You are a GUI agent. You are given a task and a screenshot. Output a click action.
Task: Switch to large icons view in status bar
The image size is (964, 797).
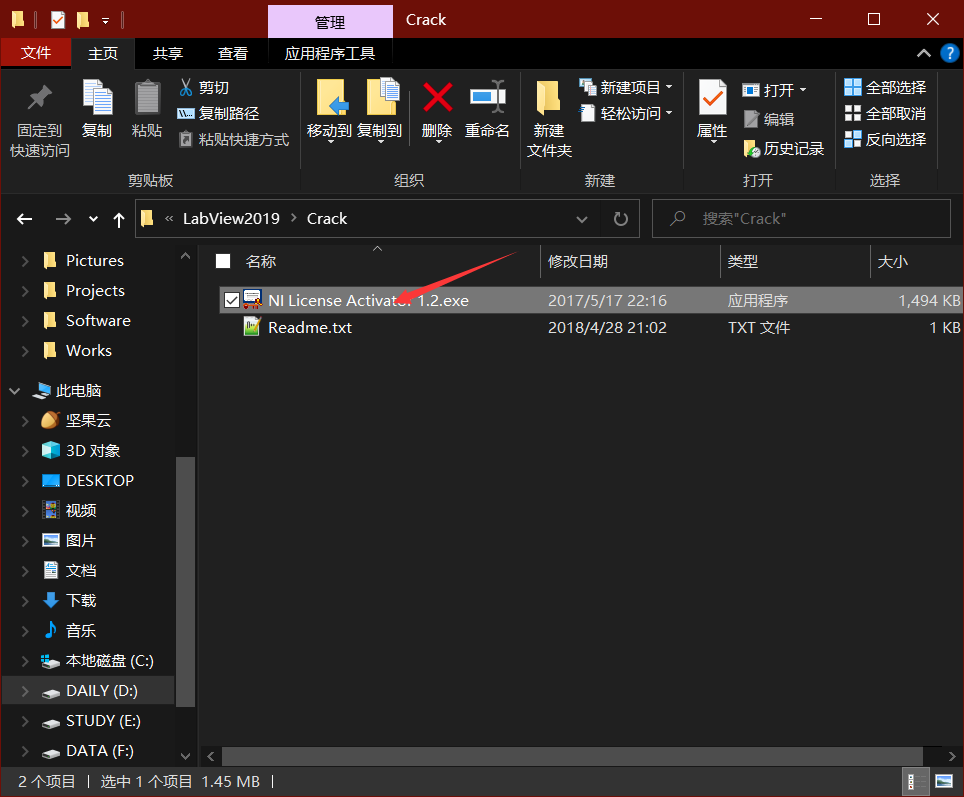point(944,782)
